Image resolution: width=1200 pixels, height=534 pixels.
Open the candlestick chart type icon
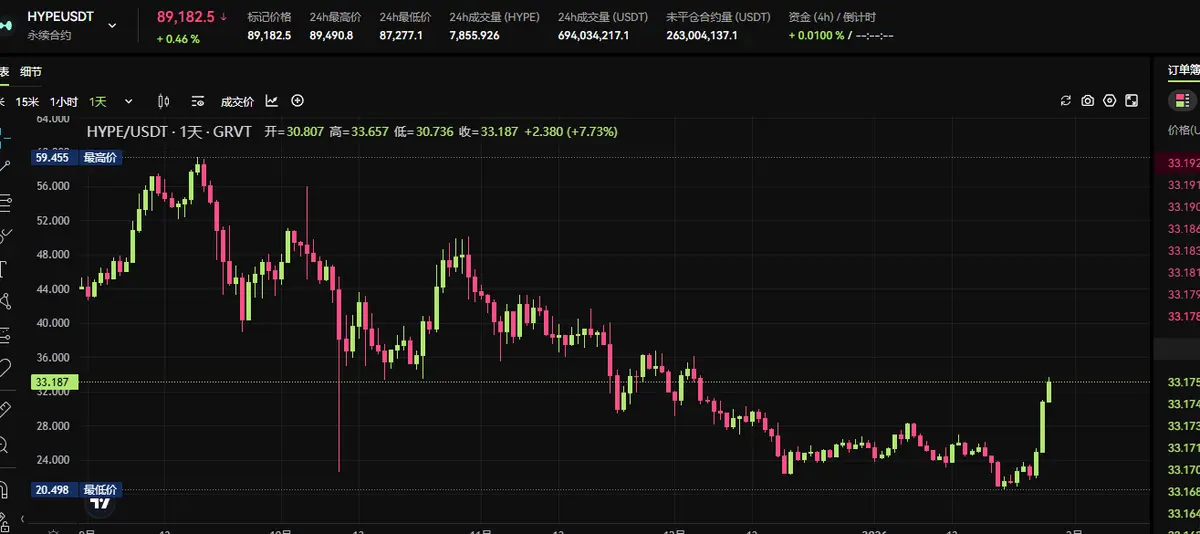tap(164, 101)
